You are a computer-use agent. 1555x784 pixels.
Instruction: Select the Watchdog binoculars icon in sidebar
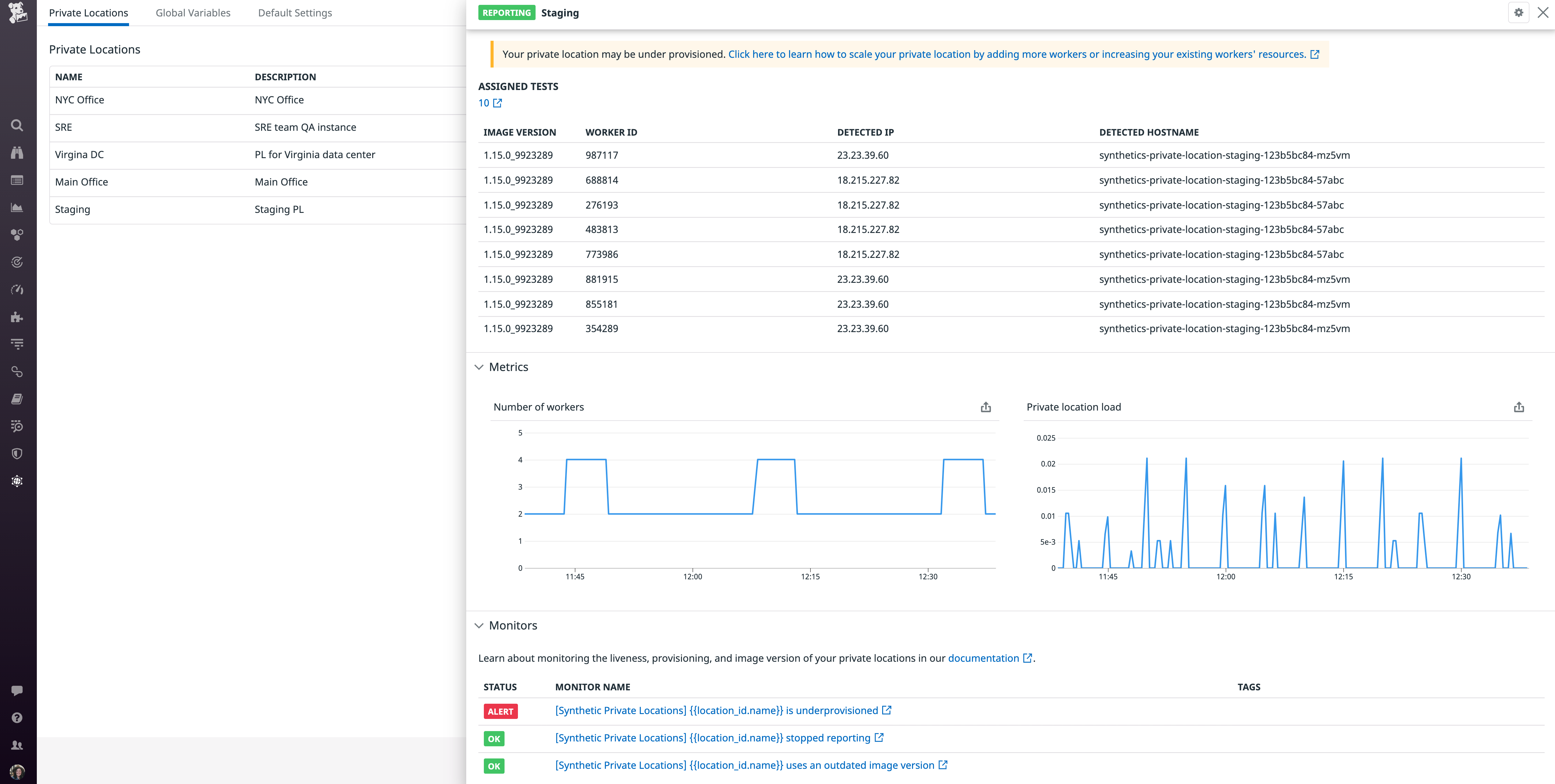point(17,152)
